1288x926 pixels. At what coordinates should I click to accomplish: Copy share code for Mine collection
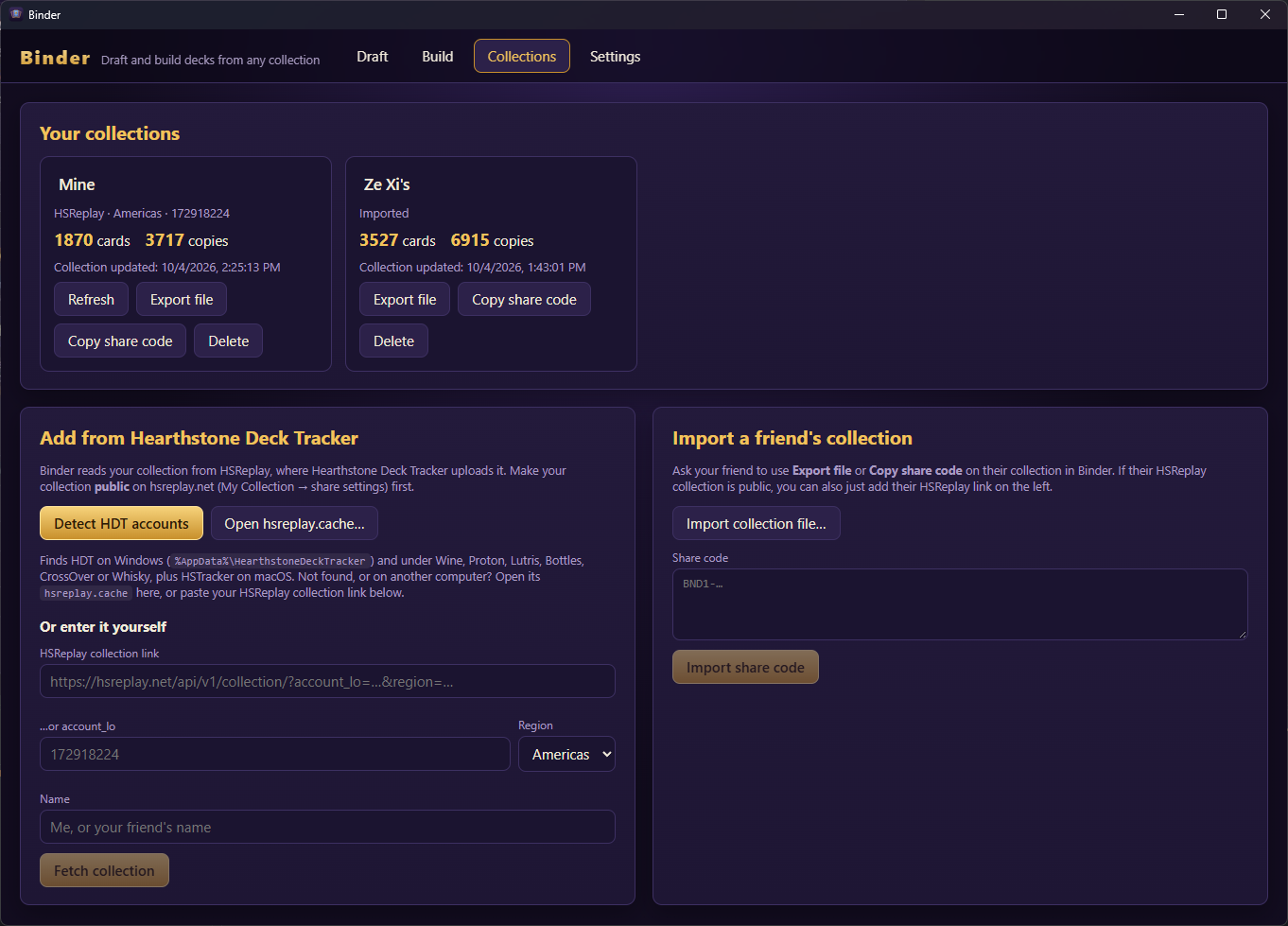(x=120, y=341)
